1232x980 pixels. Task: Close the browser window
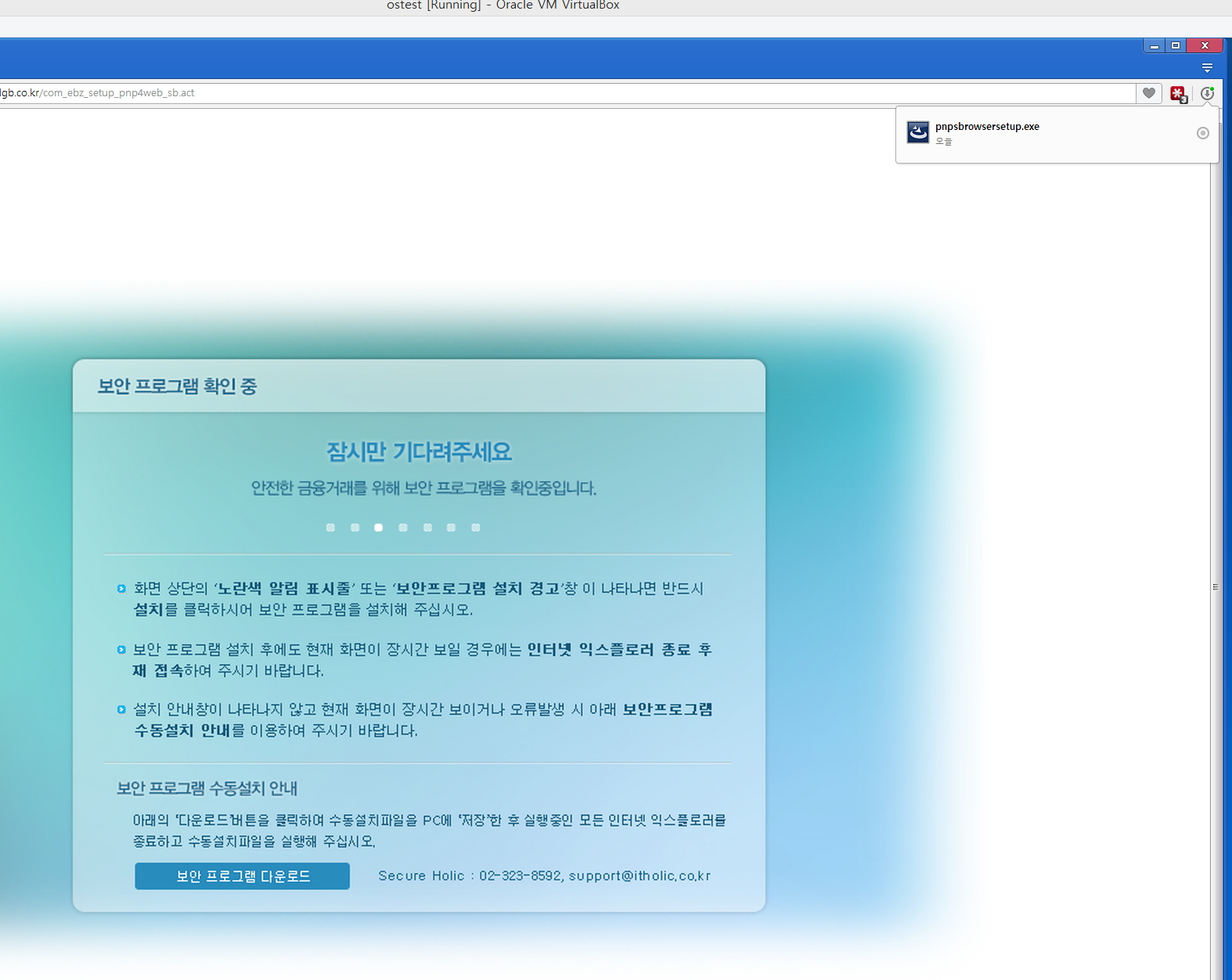click(1205, 46)
